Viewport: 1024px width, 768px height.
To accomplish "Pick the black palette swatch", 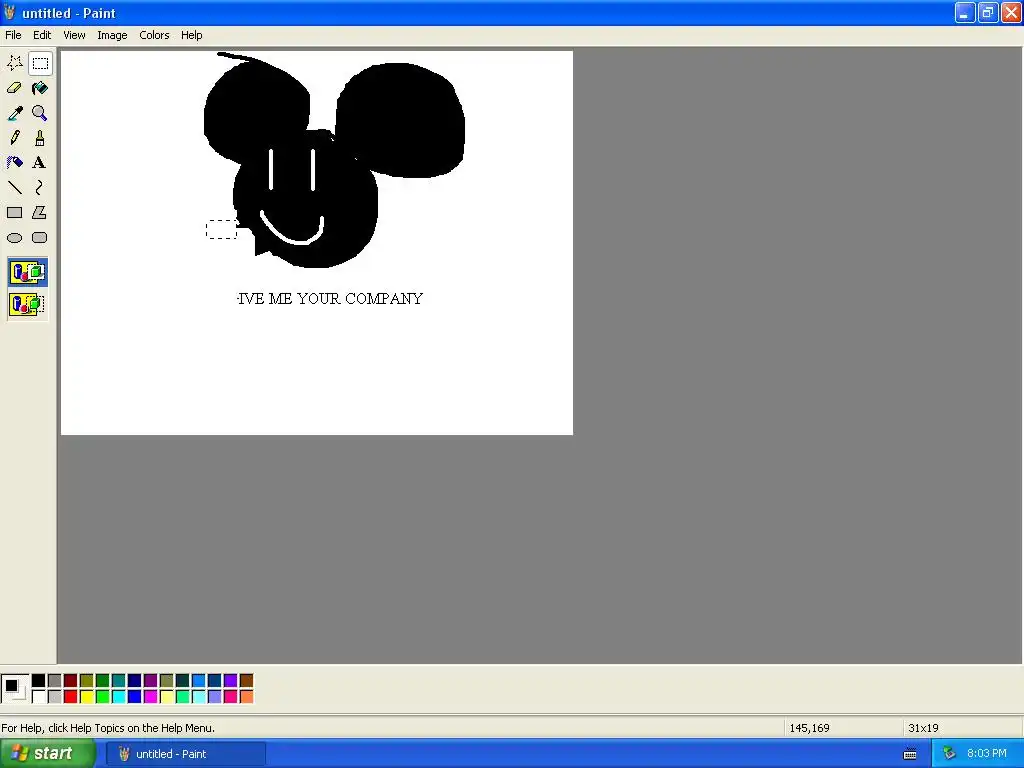I will point(39,681).
